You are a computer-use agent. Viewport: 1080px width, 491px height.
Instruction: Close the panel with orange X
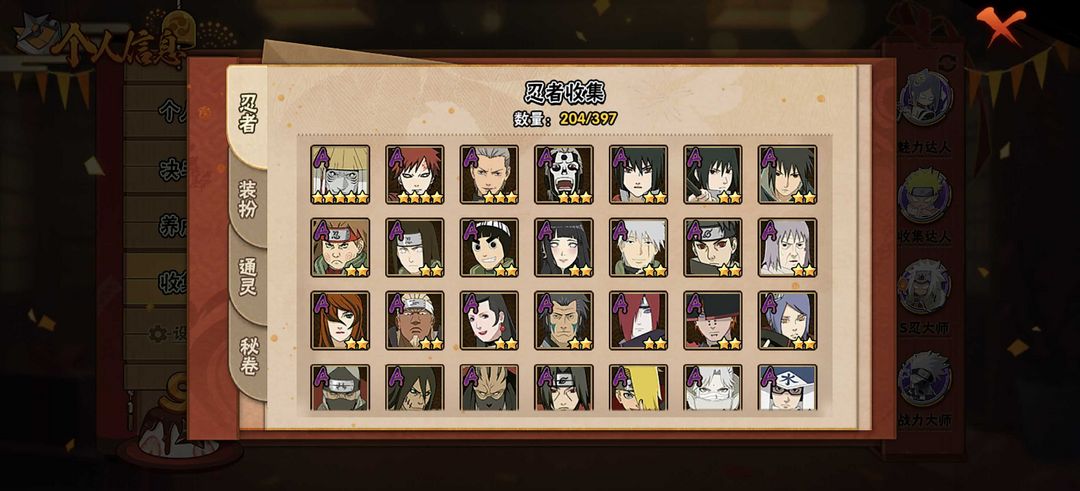coord(999,25)
